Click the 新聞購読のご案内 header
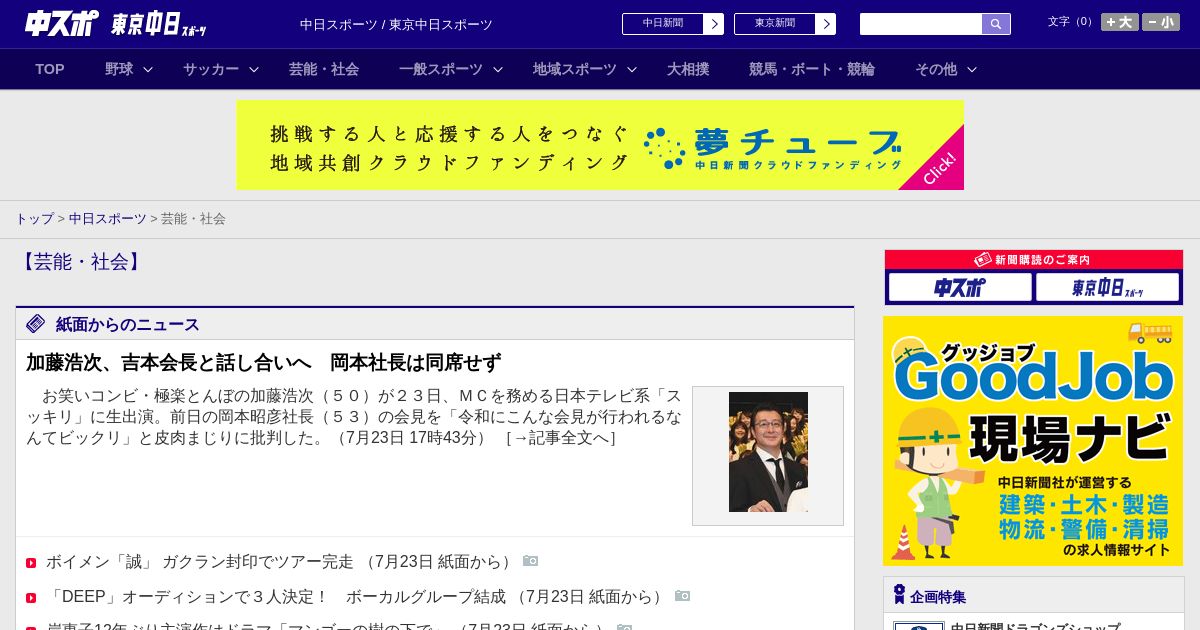The height and width of the screenshot is (630, 1200). (x=1033, y=260)
